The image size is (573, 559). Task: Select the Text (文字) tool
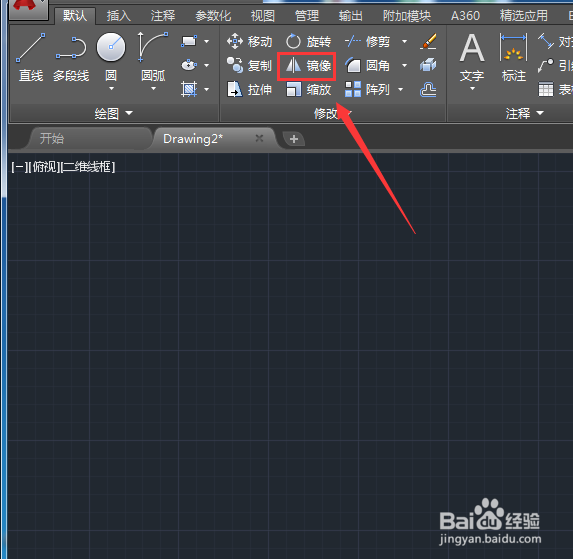(x=472, y=57)
